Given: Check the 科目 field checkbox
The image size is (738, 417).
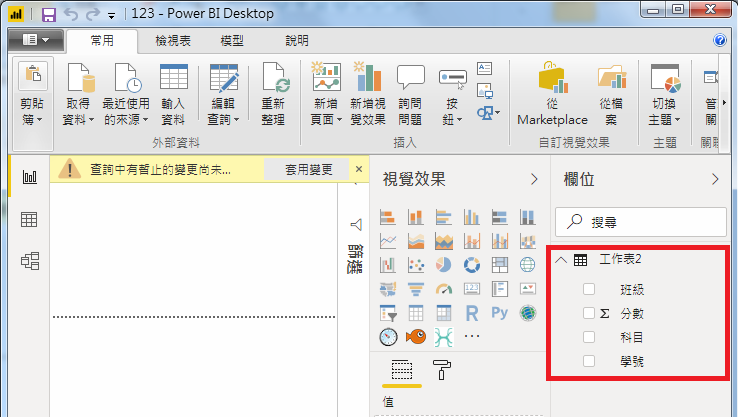Looking at the screenshot, I should (x=589, y=337).
